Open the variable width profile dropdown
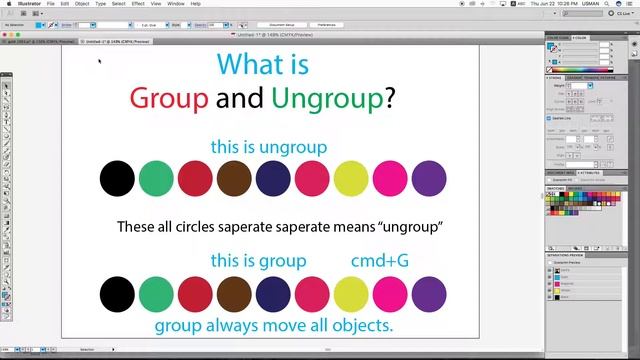640x360 pixels. pyautogui.click(x=130, y=25)
